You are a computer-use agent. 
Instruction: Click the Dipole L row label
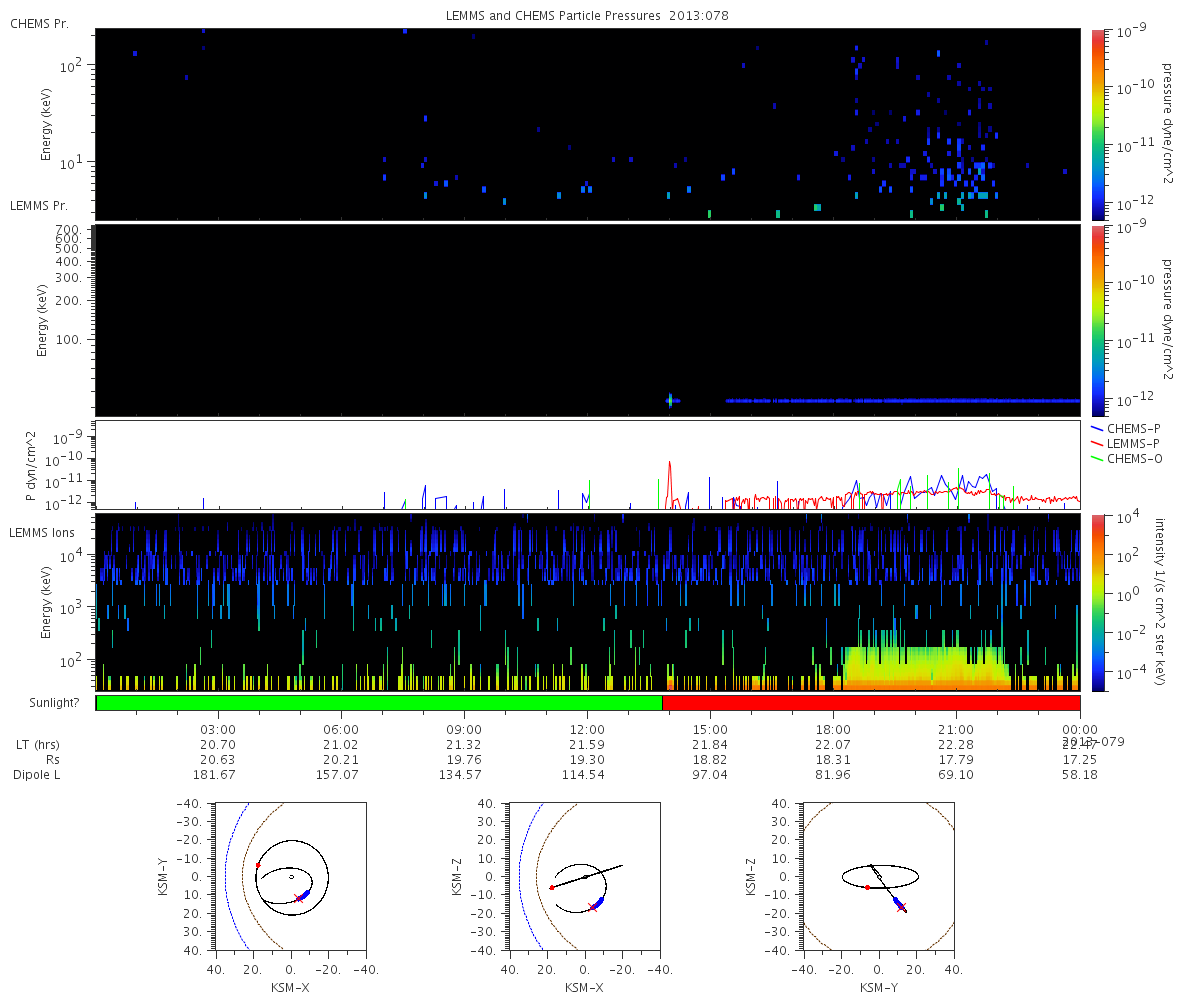point(36,775)
